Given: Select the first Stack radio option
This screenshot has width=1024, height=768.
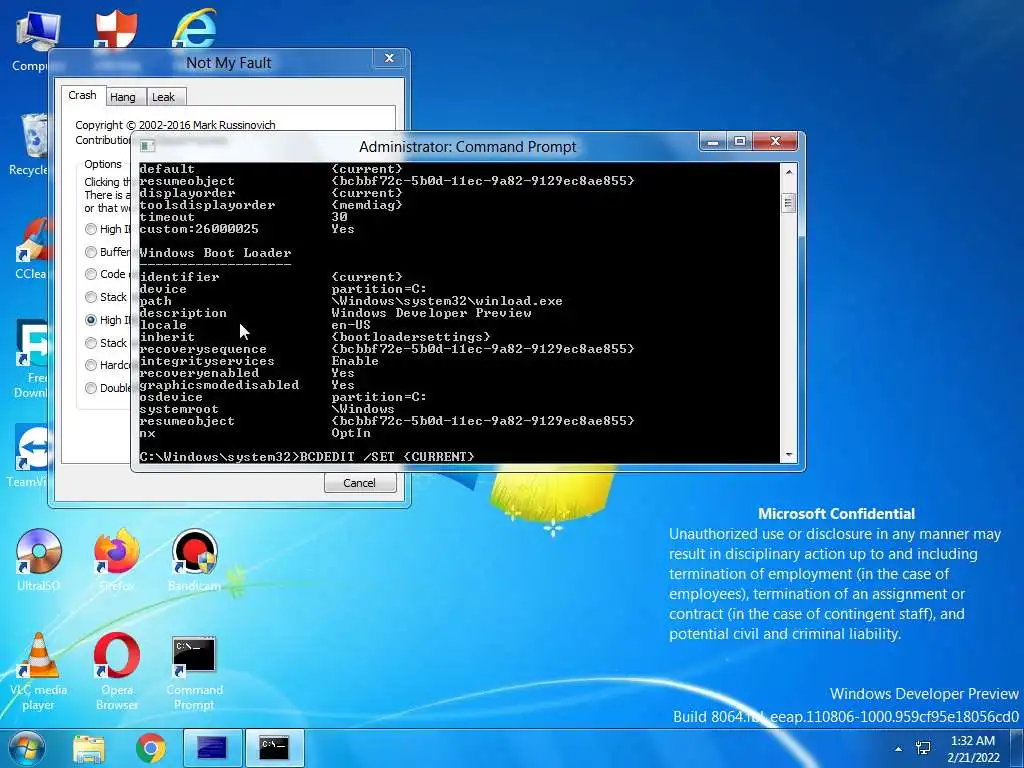Looking at the screenshot, I should (91, 297).
